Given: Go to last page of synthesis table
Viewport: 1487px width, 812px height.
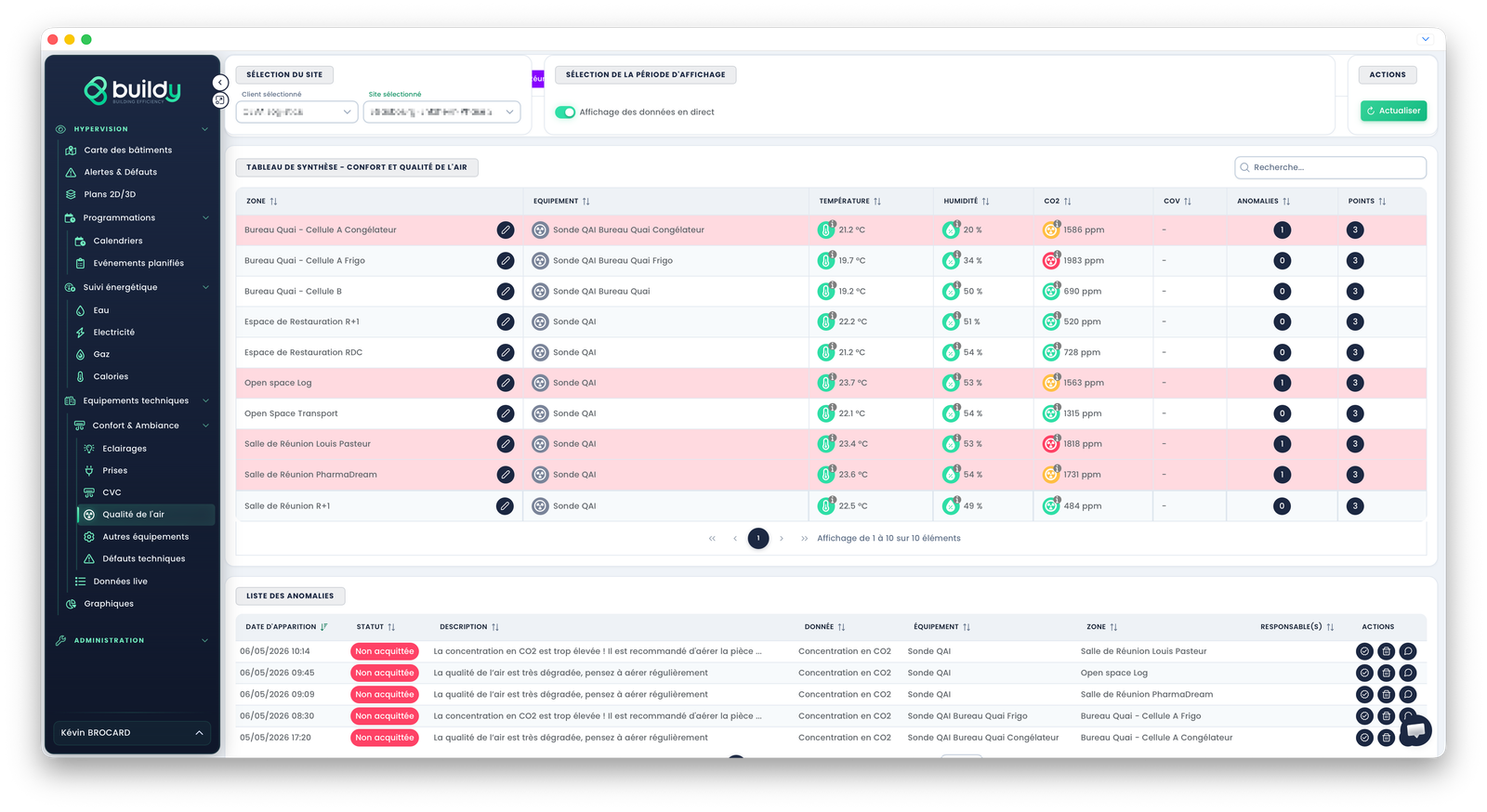Looking at the screenshot, I should pyautogui.click(x=804, y=539).
